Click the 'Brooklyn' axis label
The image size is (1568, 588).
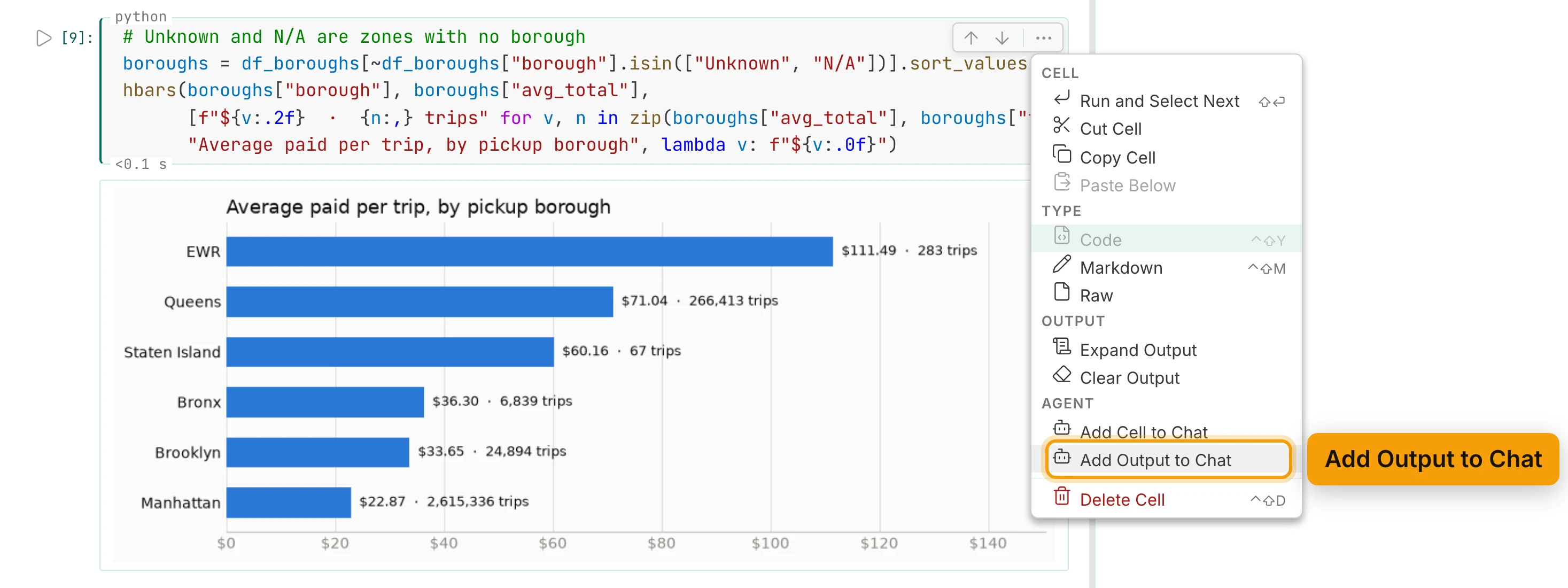[188, 453]
